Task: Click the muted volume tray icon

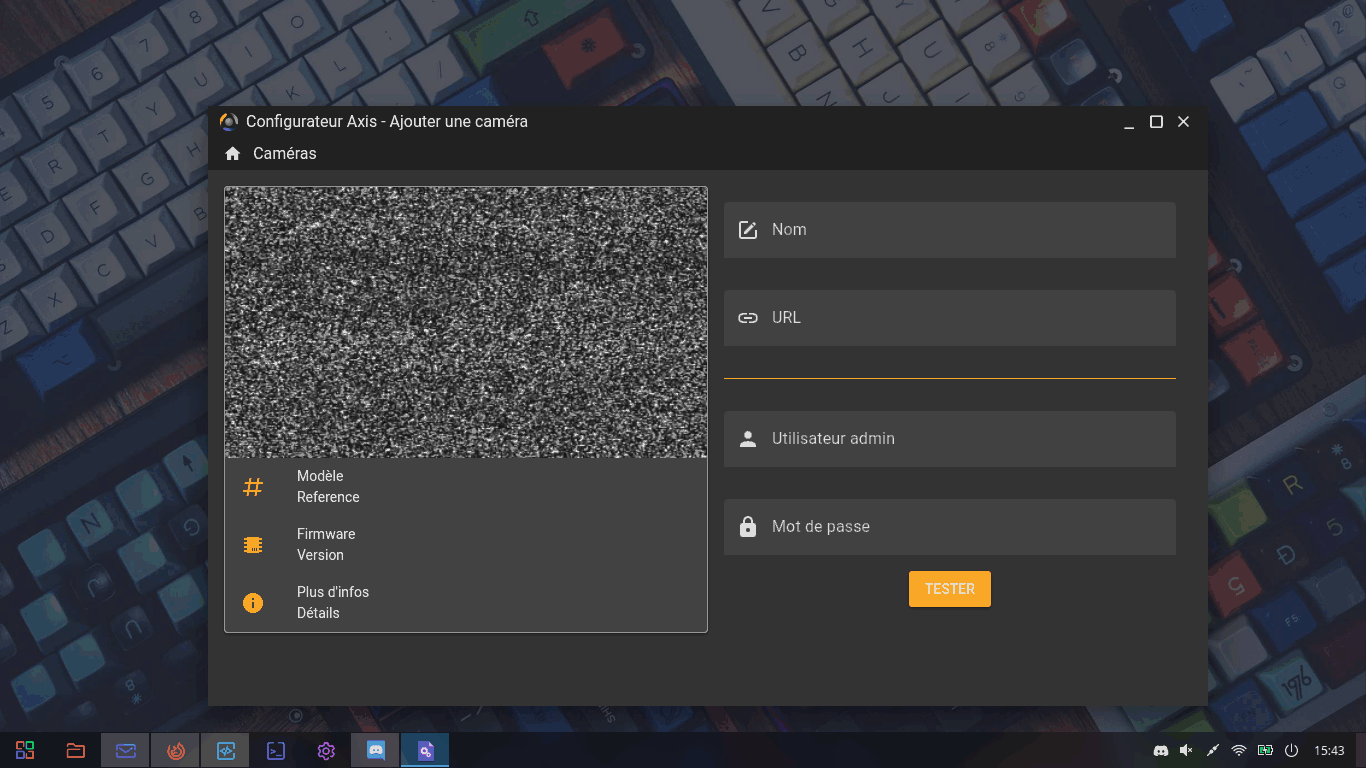Action: pyautogui.click(x=1187, y=750)
